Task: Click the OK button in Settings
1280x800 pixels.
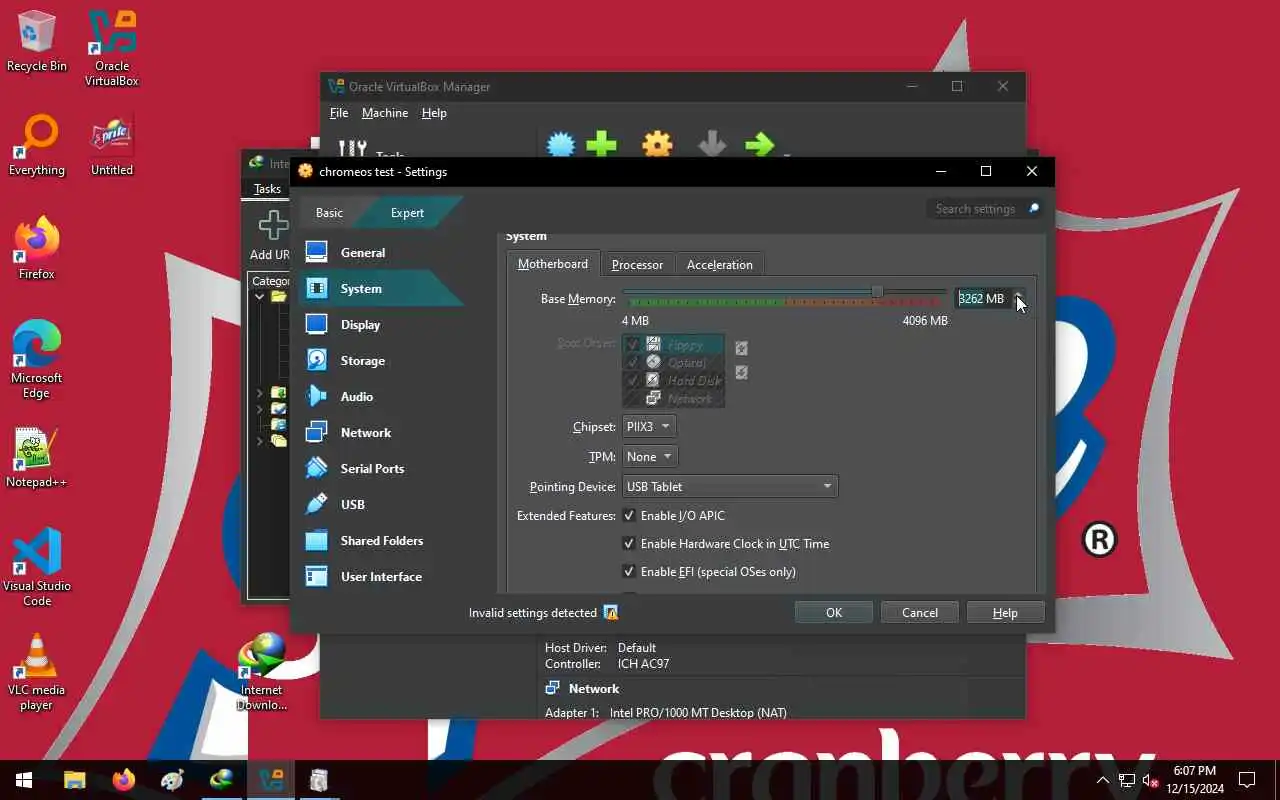Action: pos(834,613)
